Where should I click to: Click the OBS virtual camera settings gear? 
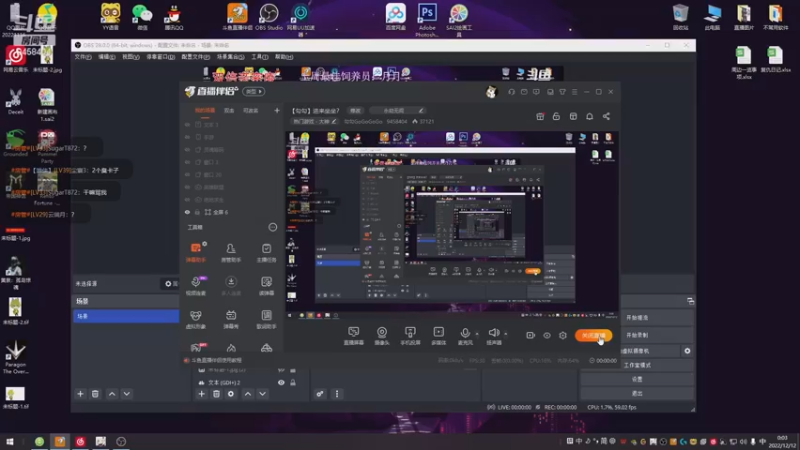click(687, 351)
